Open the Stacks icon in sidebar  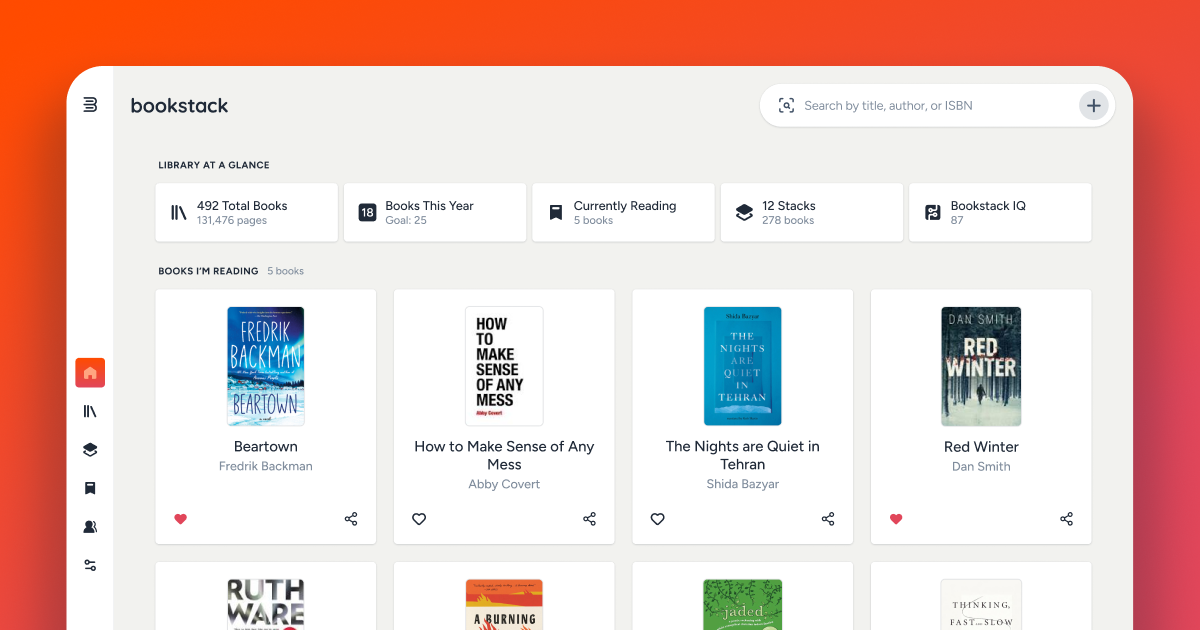90,450
